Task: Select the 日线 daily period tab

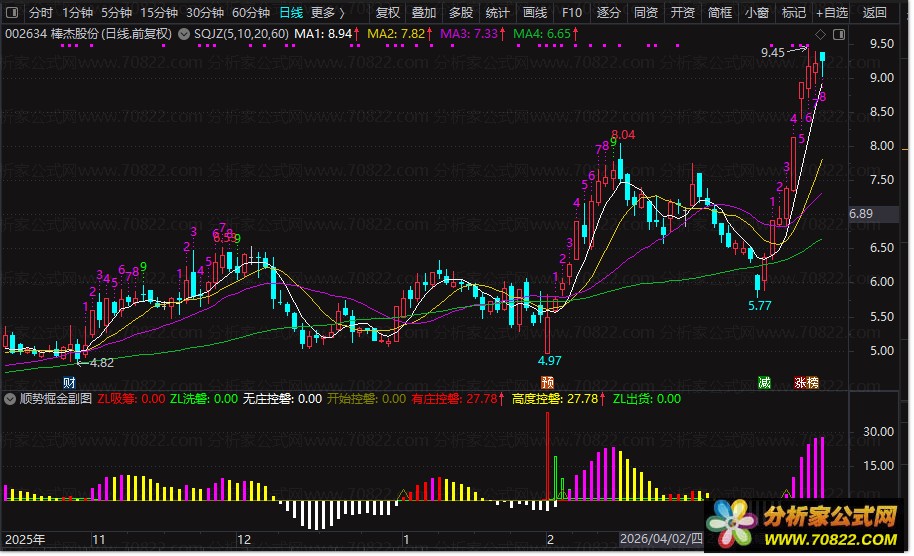Action: click(291, 12)
